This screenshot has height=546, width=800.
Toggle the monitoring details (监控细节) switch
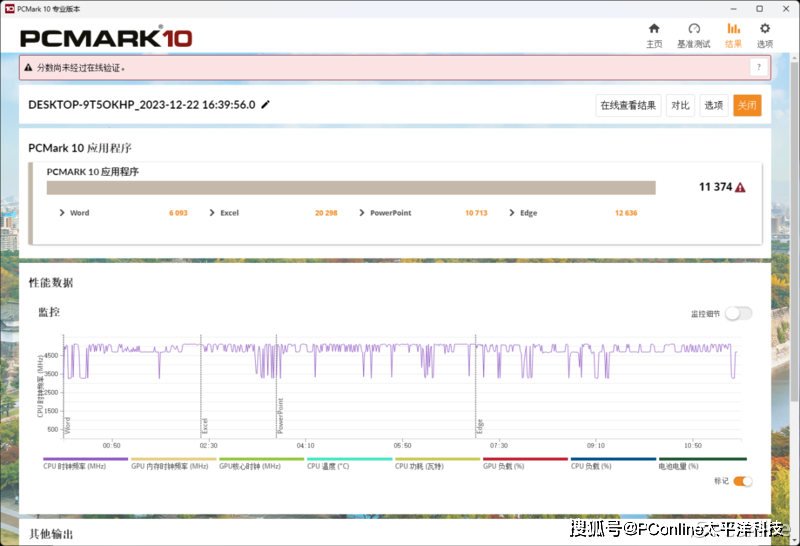coord(739,313)
